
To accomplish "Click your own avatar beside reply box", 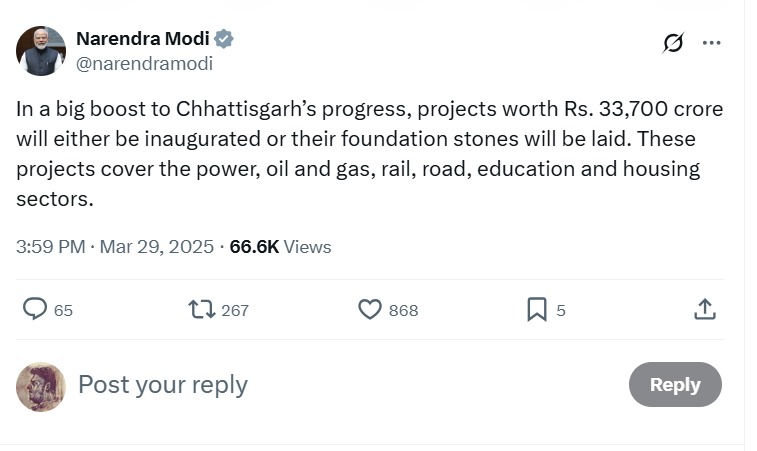I will (x=41, y=386).
